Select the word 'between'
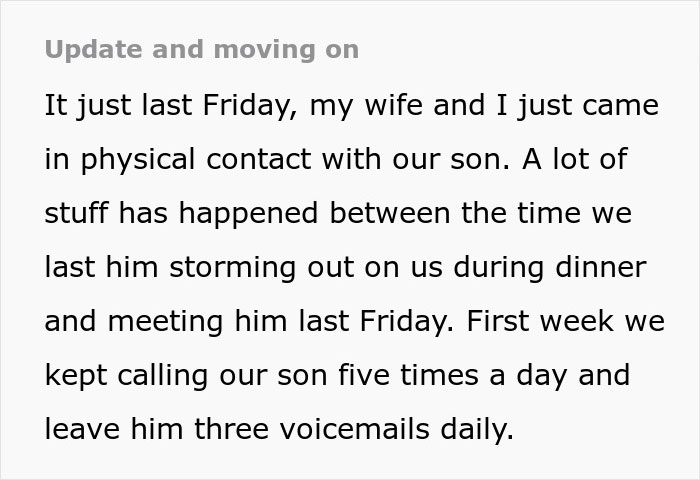Viewport: 700px width, 480px height. [x=408, y=214]
